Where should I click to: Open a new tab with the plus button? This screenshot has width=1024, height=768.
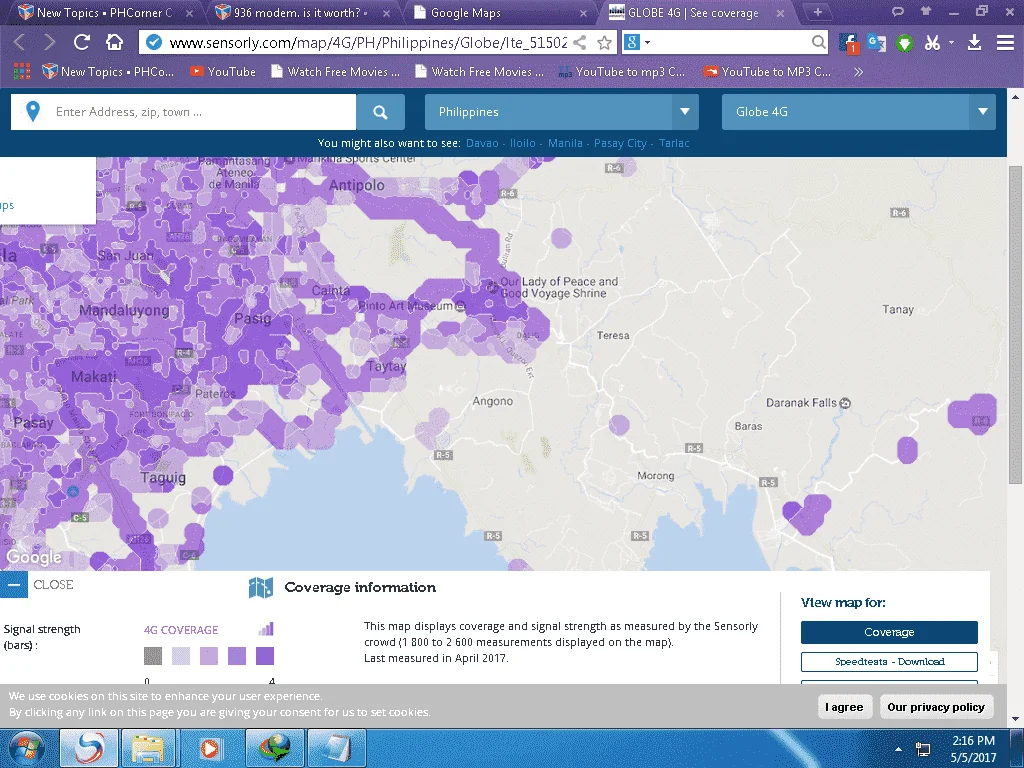[818, 12]
